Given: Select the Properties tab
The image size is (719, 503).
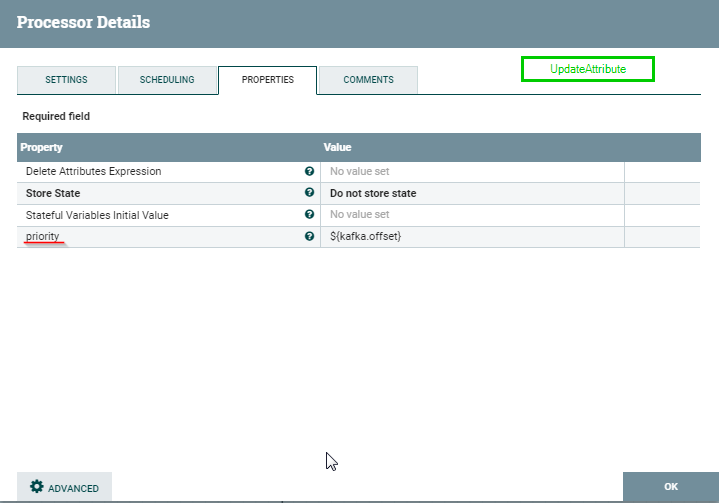Looking at the screenshot, I should 268,80.
